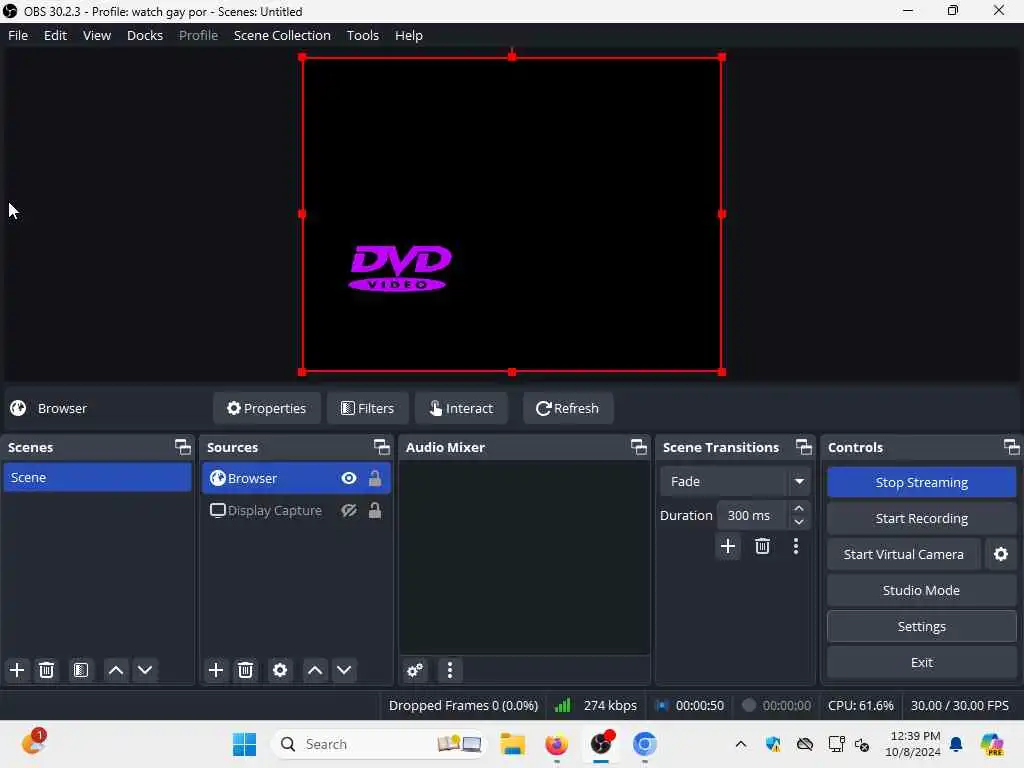Float the Audio Mixer dock icon
Viewport: 1024px width, 768px height.
pos(639,447)
